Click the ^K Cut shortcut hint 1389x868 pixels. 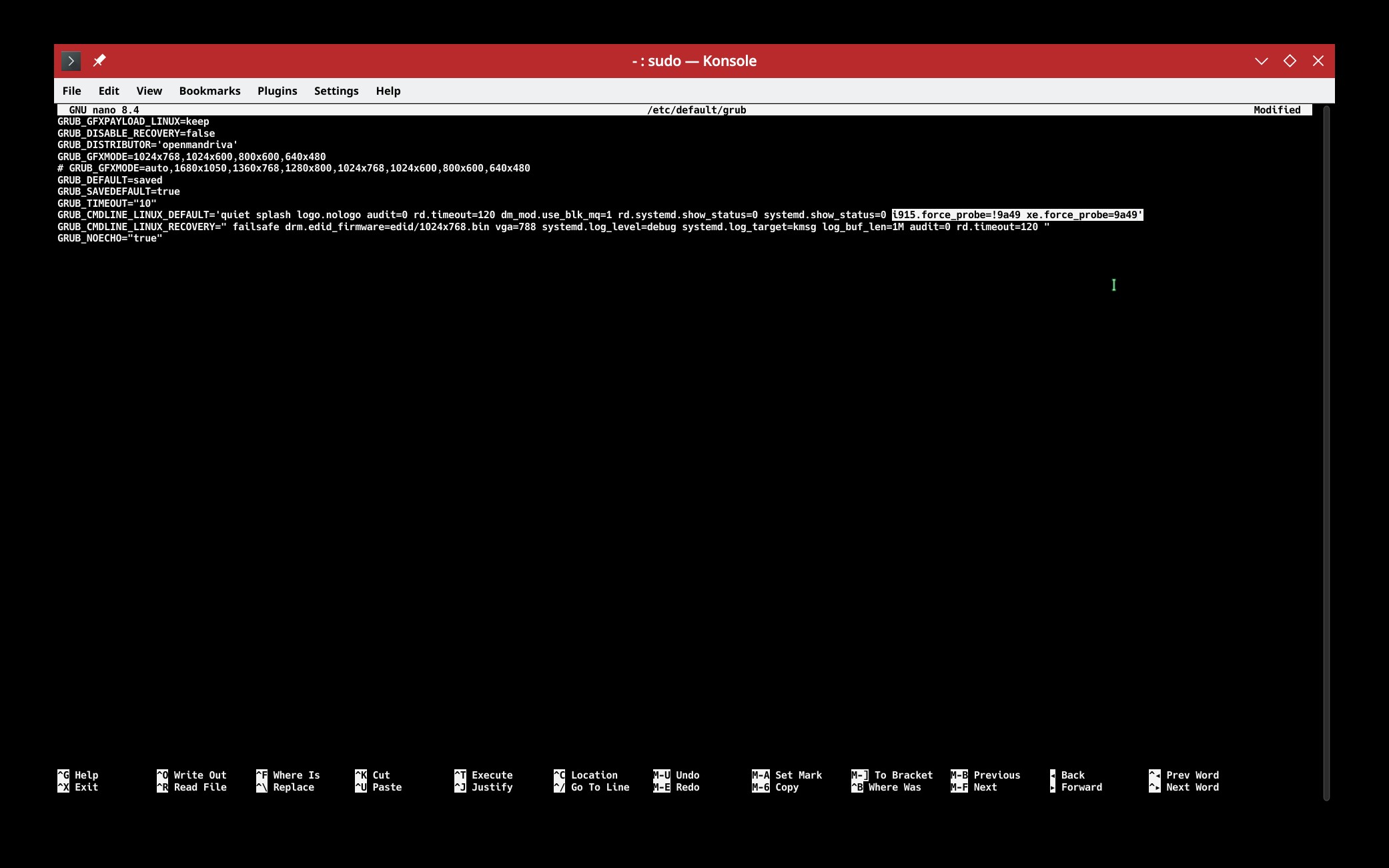(x=372, y=775)
